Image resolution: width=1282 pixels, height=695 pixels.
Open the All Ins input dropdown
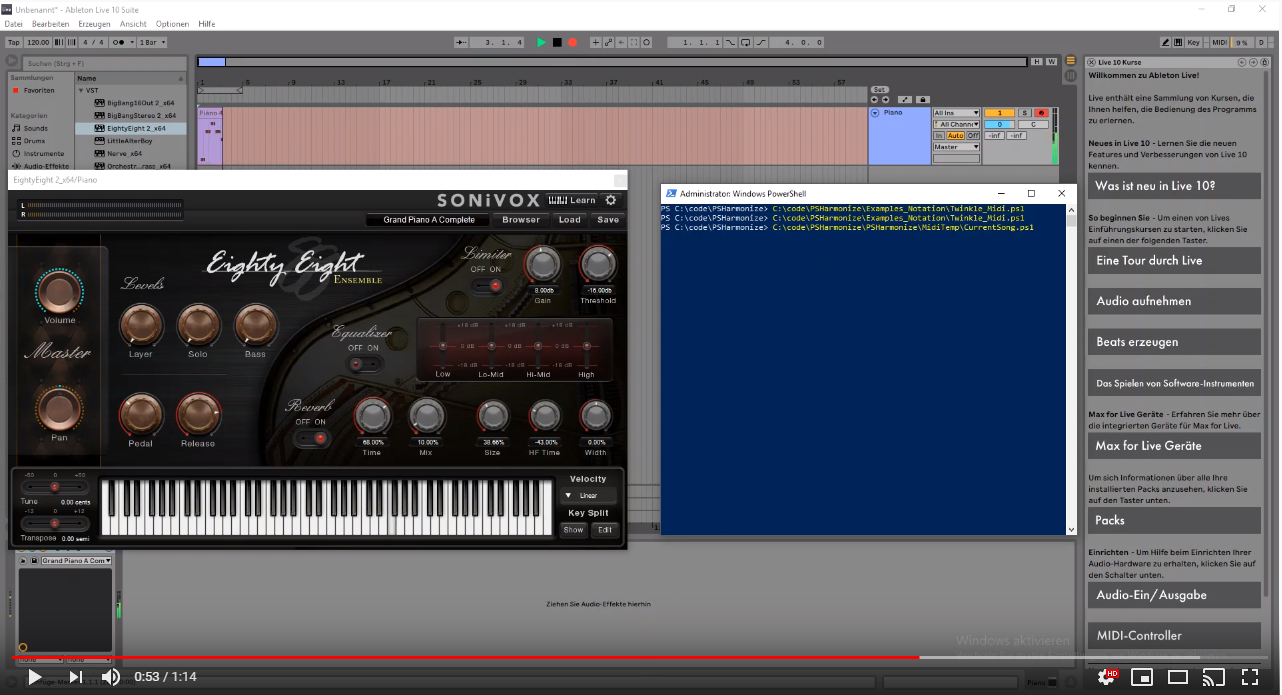[956, 113]
